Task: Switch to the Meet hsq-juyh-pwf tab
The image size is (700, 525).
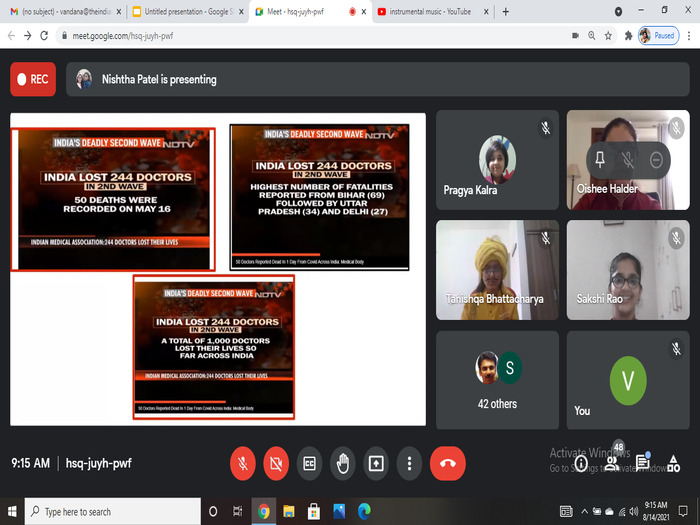Action: [x=310, y=12]
